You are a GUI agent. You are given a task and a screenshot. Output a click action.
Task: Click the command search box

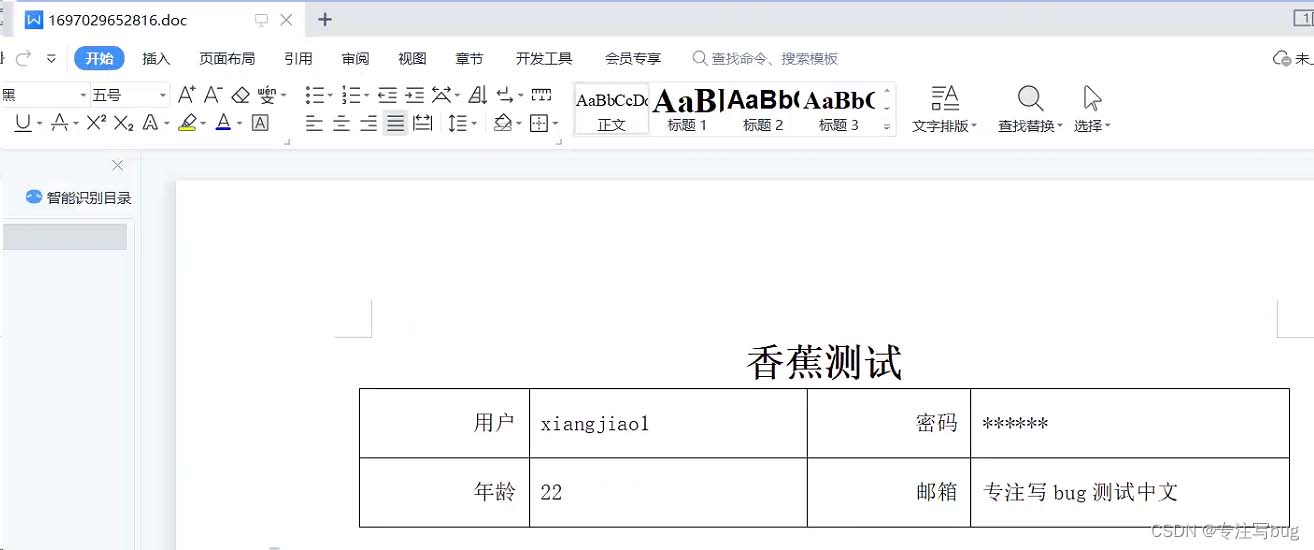click(766, 59)
